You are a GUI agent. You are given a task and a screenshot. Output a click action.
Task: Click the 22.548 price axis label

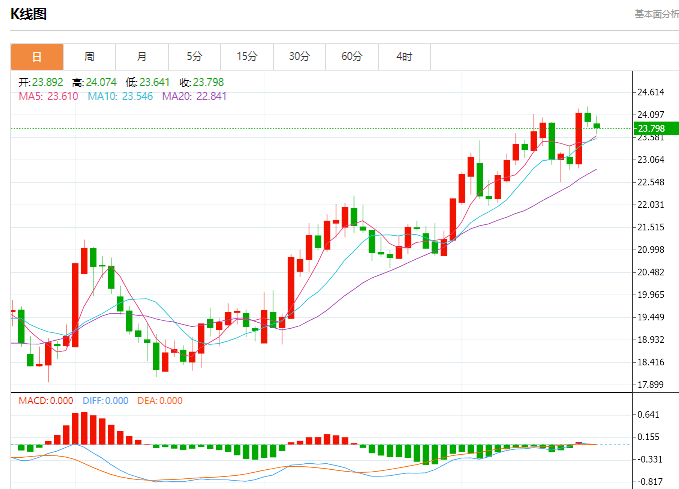point(650,182)
